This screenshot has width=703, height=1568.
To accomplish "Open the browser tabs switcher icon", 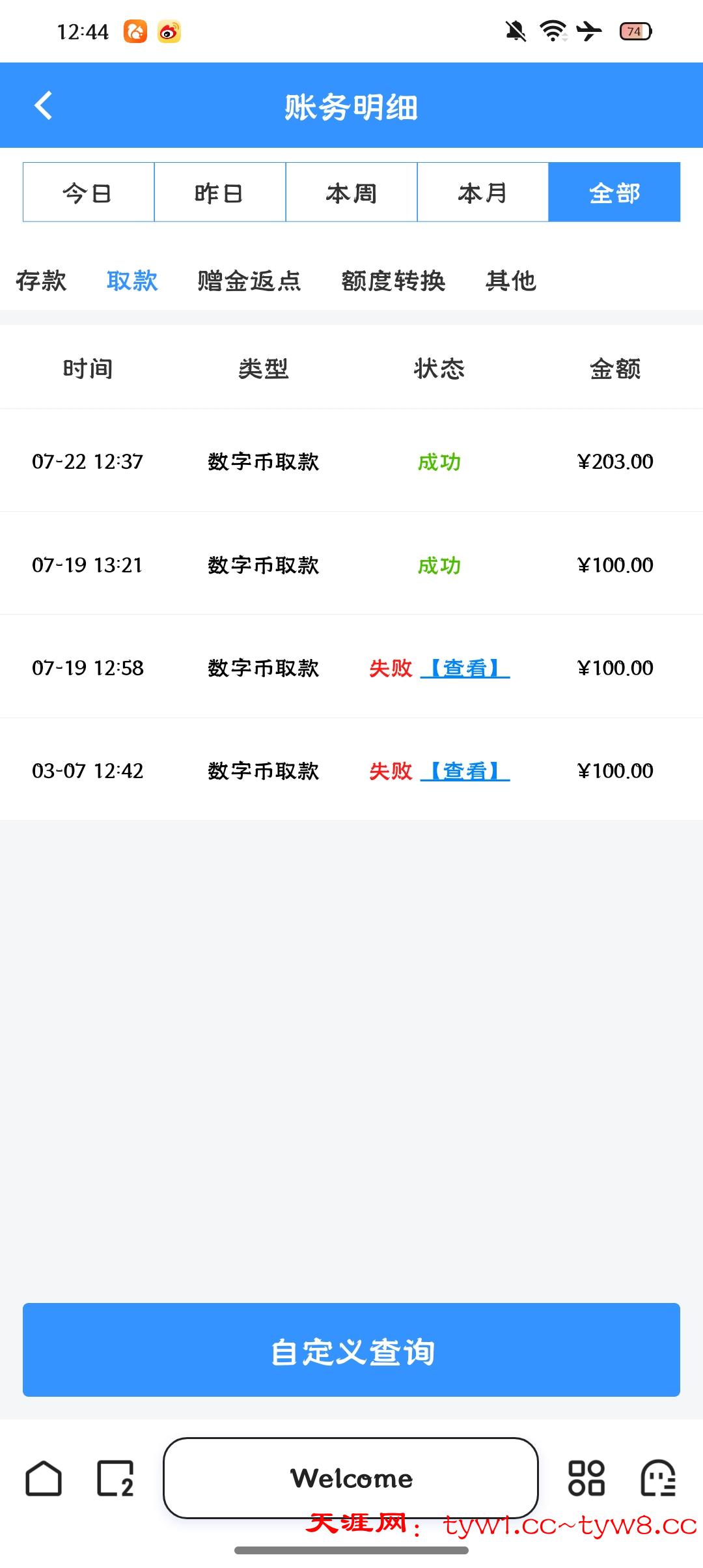I will (115, 1478).
